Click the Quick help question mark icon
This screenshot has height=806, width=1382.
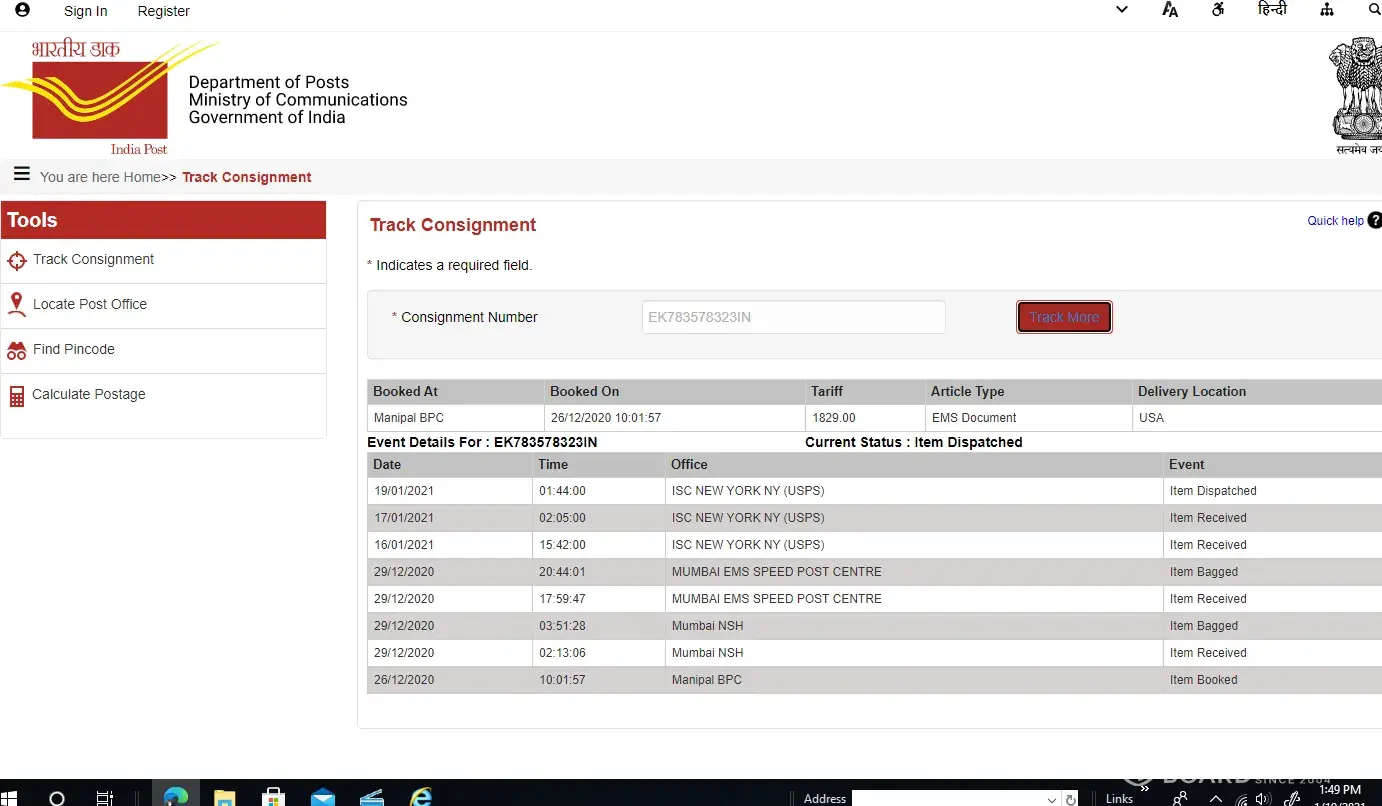(1374, 220)
